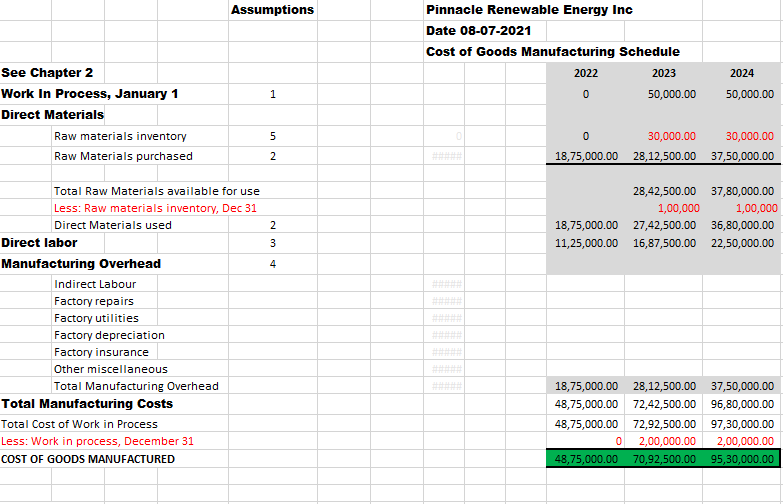This screenshot has height=504, width=783.
Task: Click the Factory insurance label
Action: click(x=101, y=352)
